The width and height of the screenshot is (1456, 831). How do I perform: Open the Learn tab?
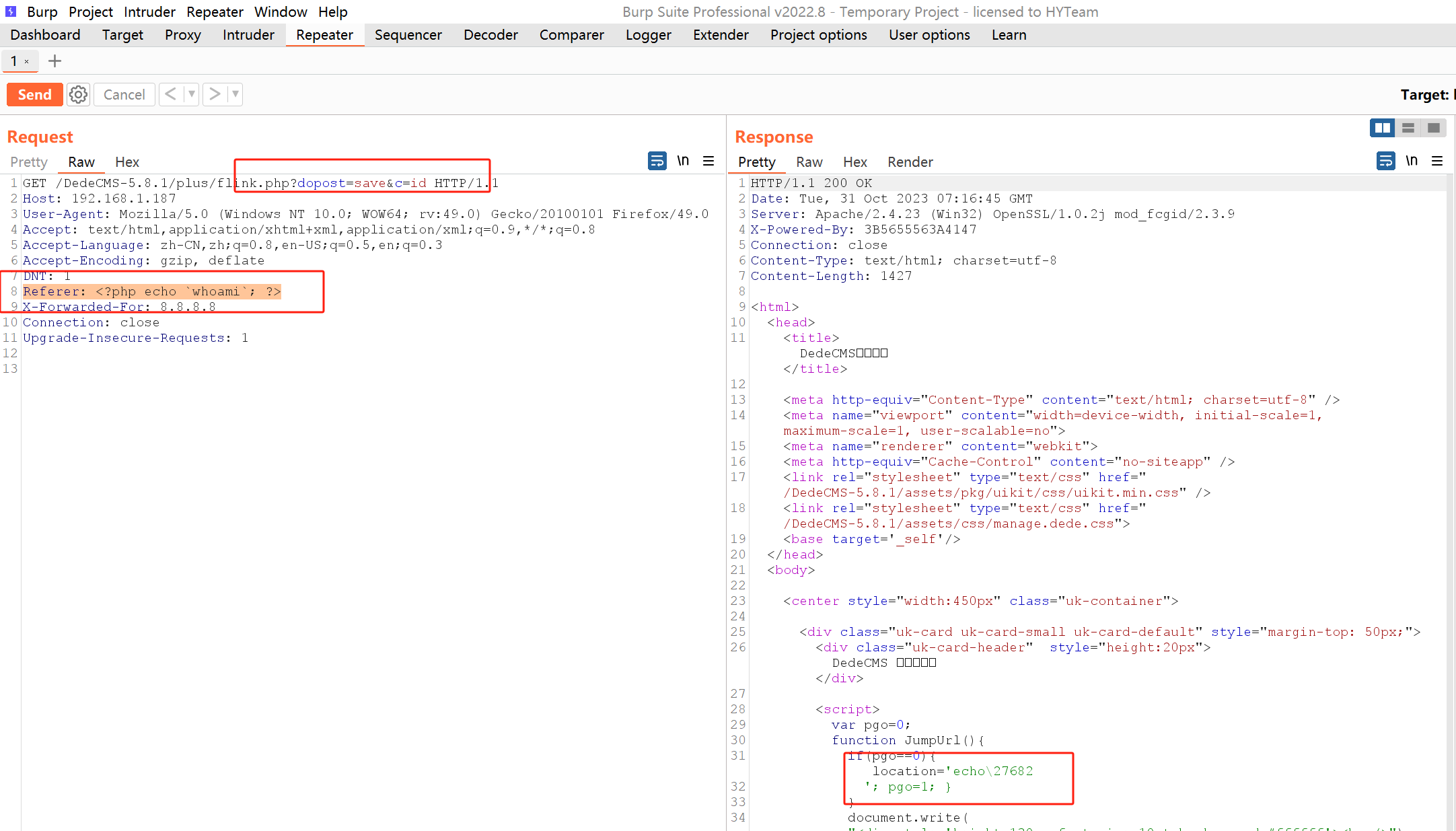click(x=1009, y=35)
